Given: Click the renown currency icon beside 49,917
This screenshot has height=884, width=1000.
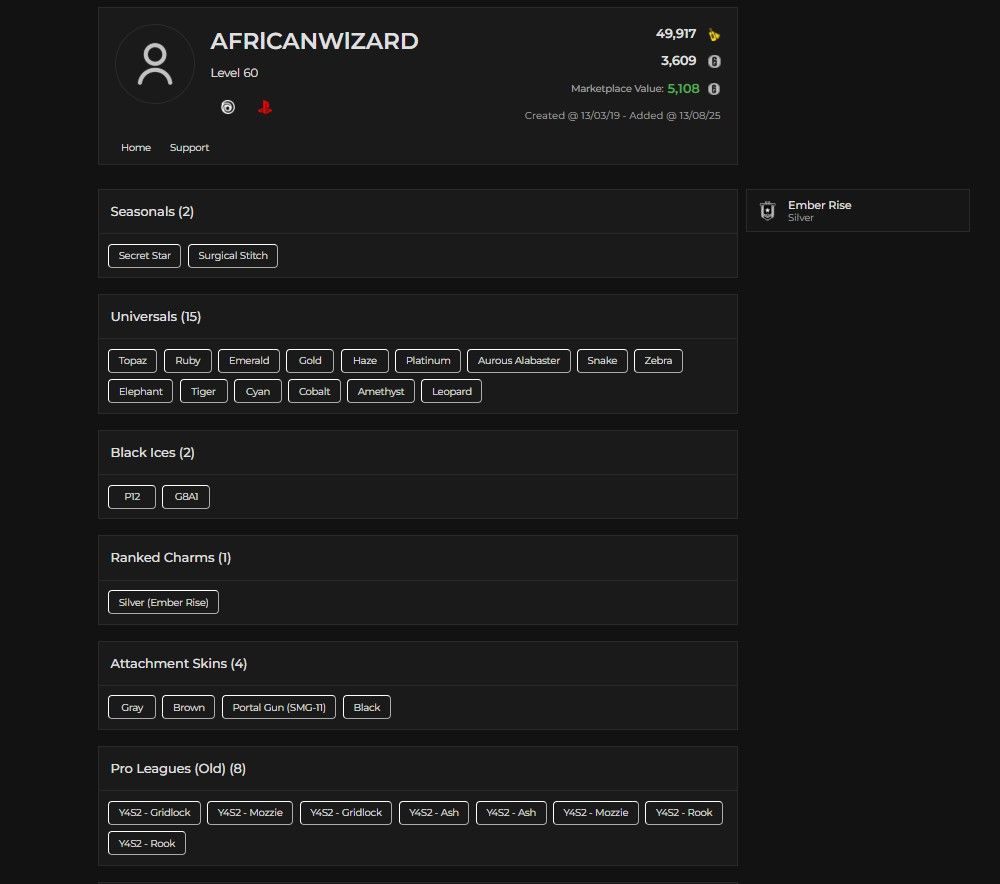Looking at the screenshot, I should 714,34.
